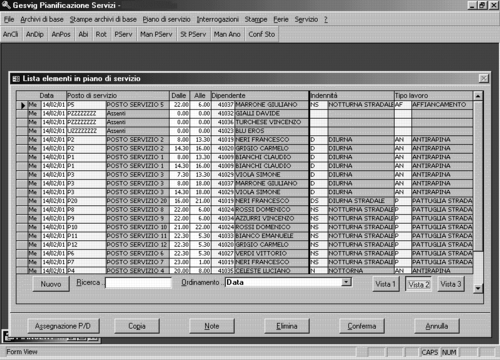Click the Nuovo button
Screen dimensions: 500x360
[51, 284]
